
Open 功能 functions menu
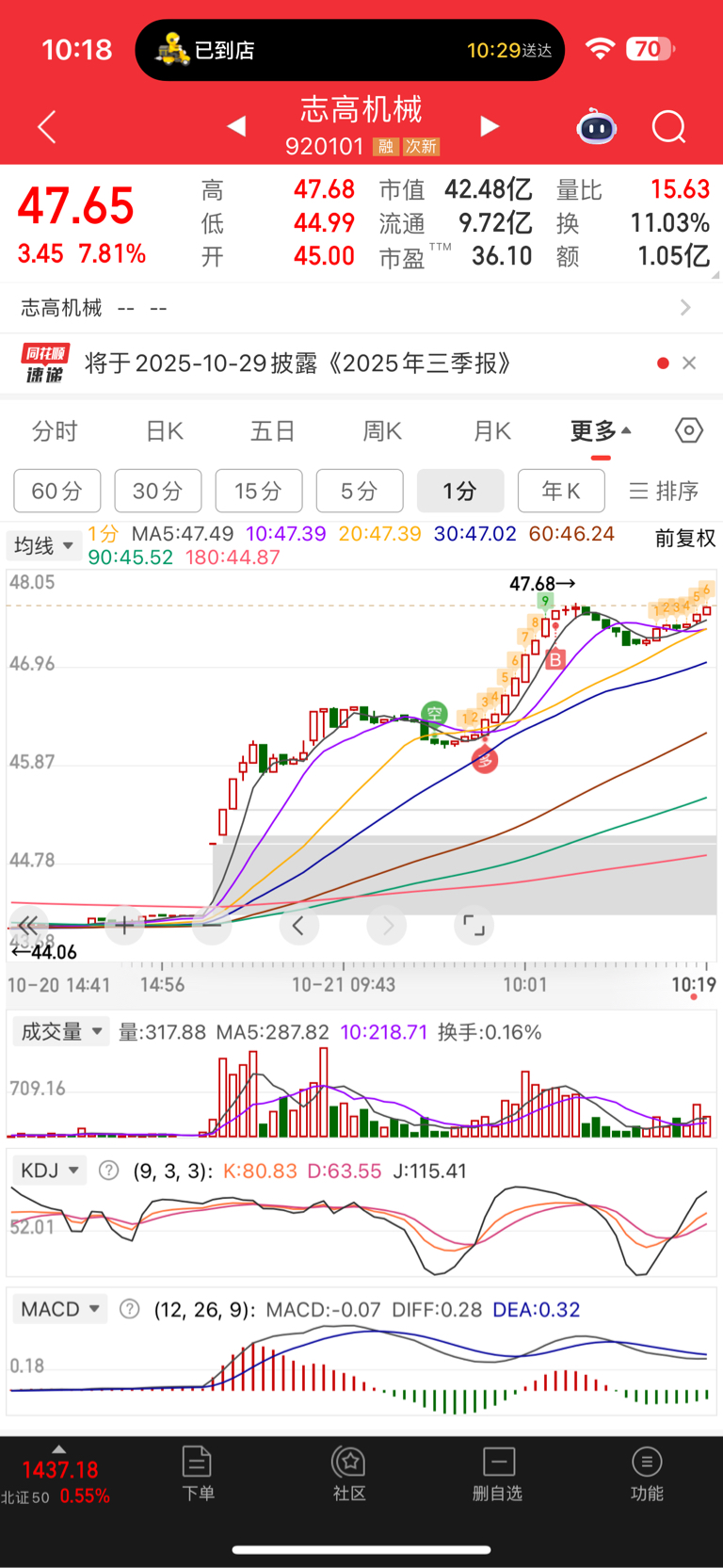[x=647, y=1474]
